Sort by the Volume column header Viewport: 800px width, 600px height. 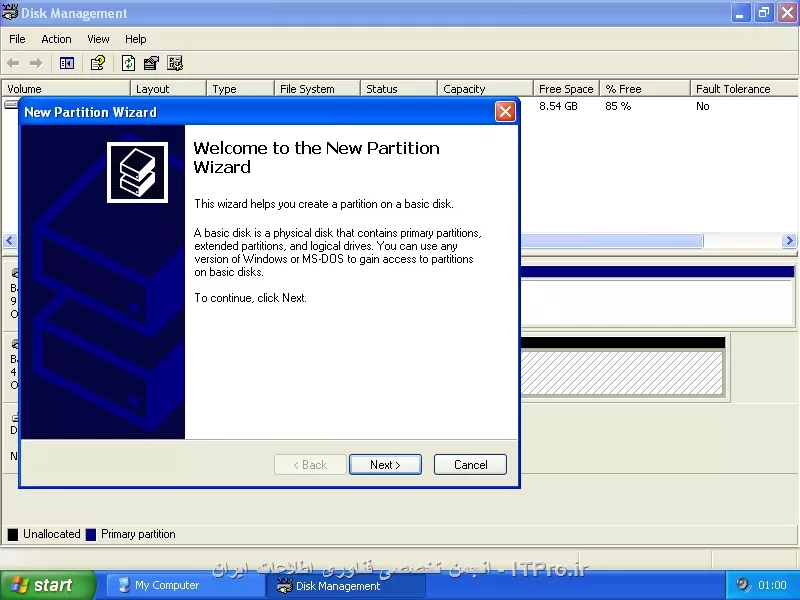[66, 89]
